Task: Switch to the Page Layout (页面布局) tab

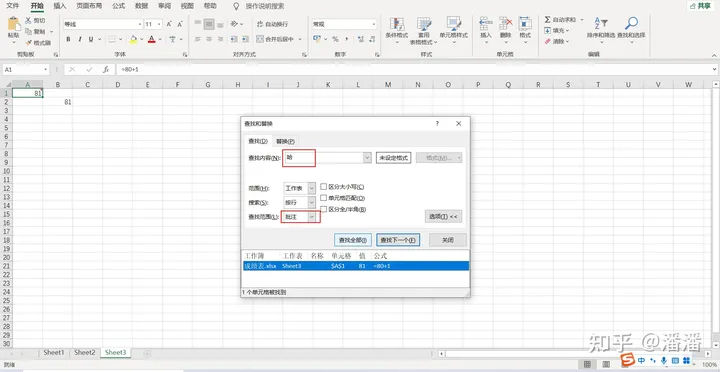Action: click(89, 6)
